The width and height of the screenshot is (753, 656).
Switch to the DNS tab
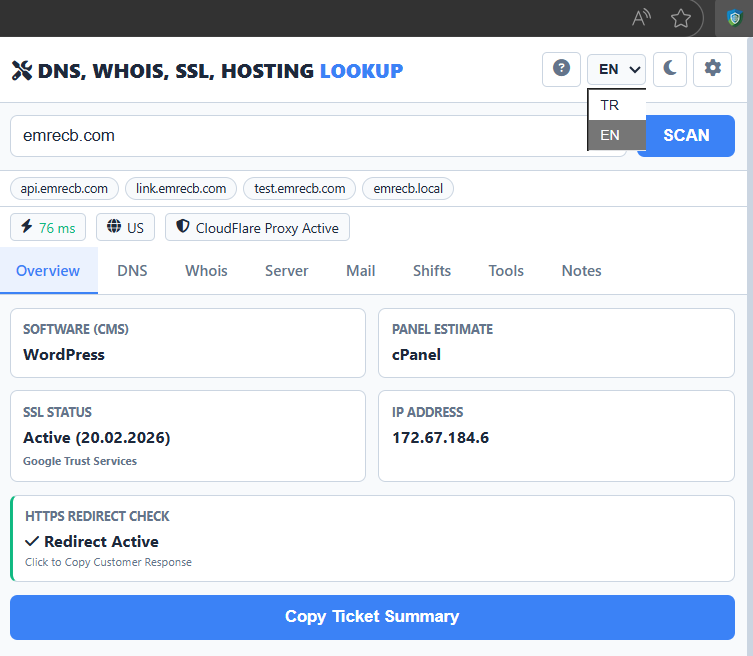[x=132, y=271]
